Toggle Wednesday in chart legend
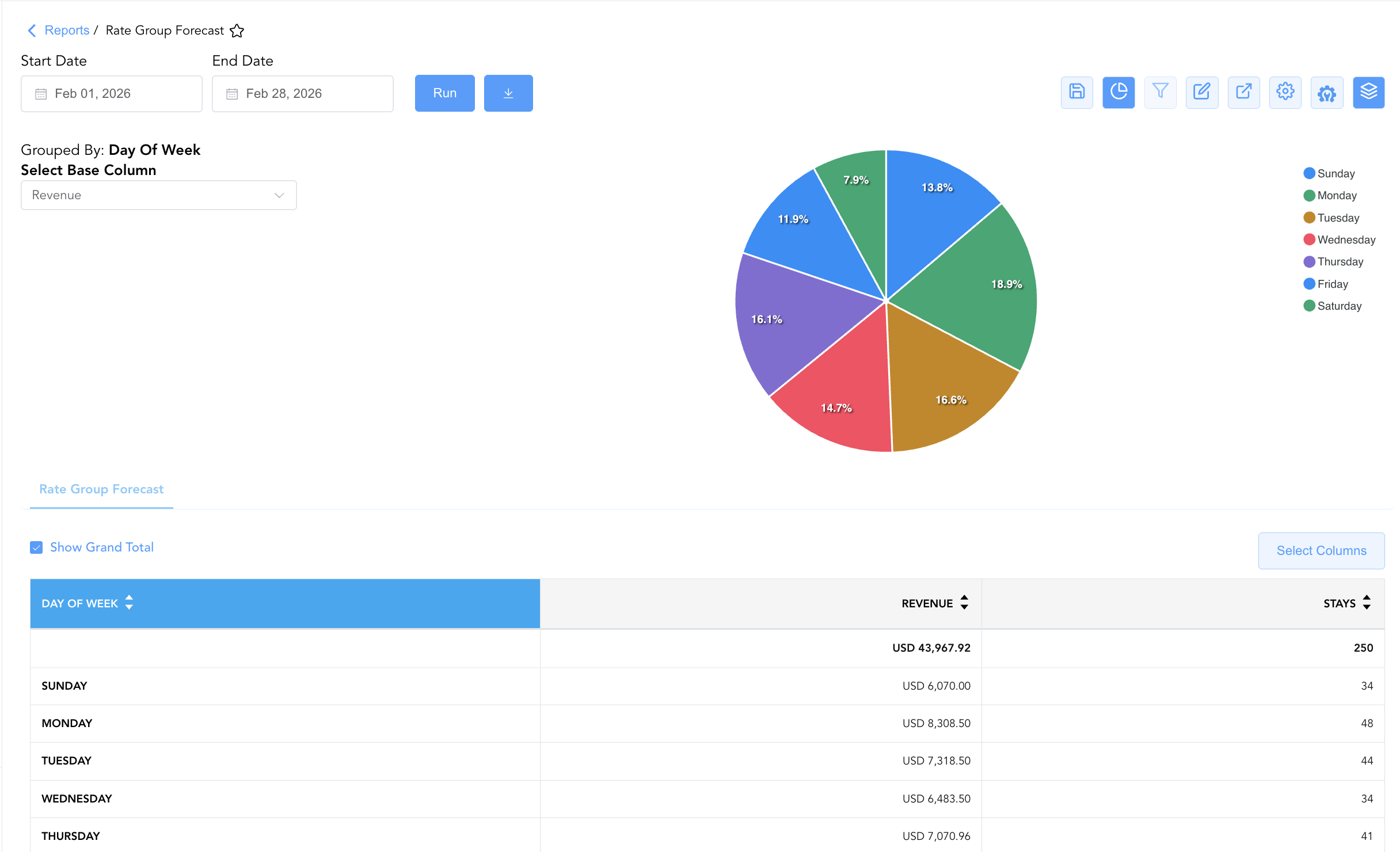This screenshot has width=1400, height=852. [x=1340, y=239]
